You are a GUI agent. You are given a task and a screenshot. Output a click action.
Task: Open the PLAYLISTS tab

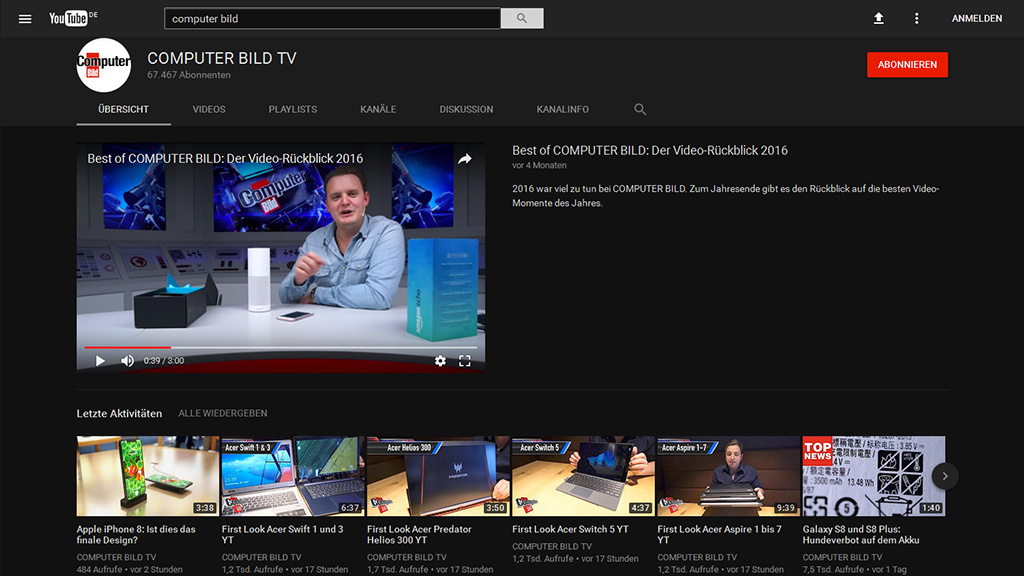click(x=293, y=109)
